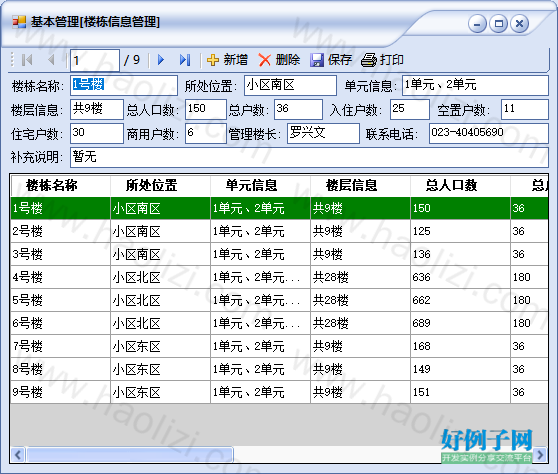Image resolution: width=558 pixels, height=474 pixels.
Task: Select the 4号楼 row in the grid
Action: [x=279, y=277]
